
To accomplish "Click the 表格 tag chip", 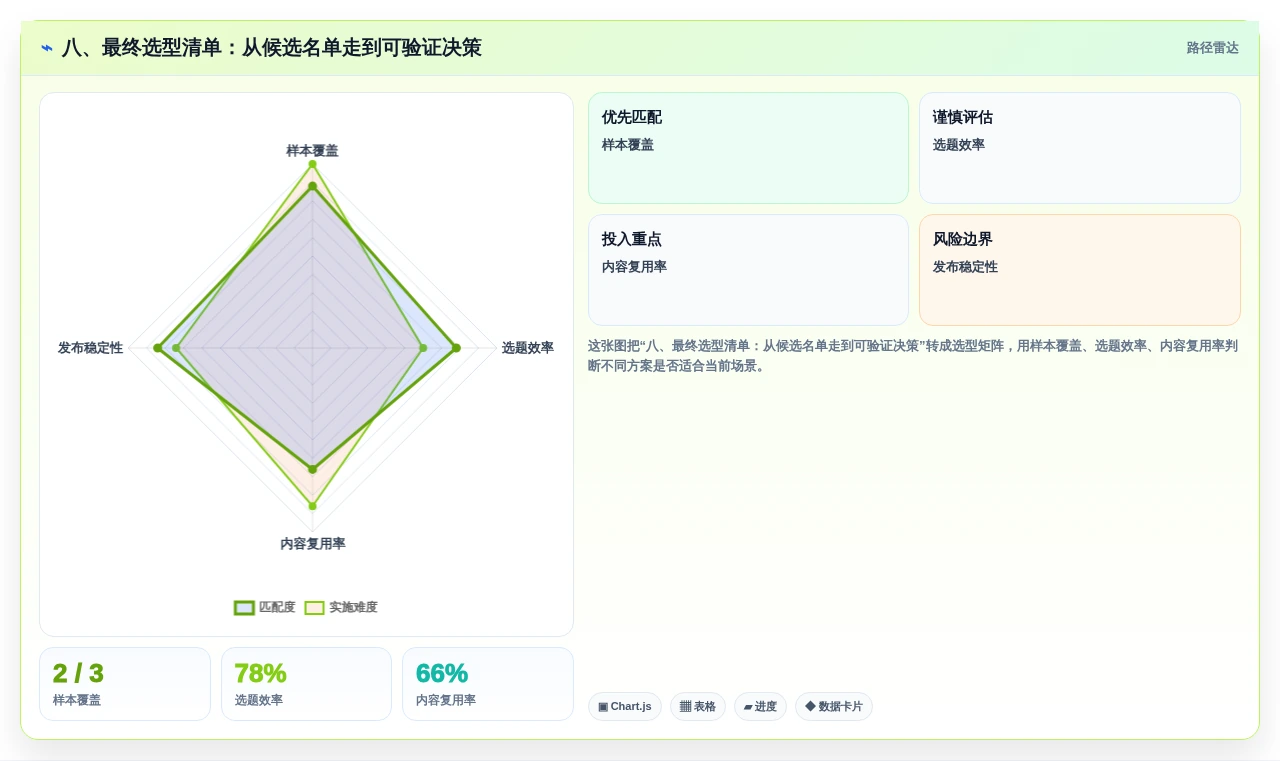I will pos(698,707).
